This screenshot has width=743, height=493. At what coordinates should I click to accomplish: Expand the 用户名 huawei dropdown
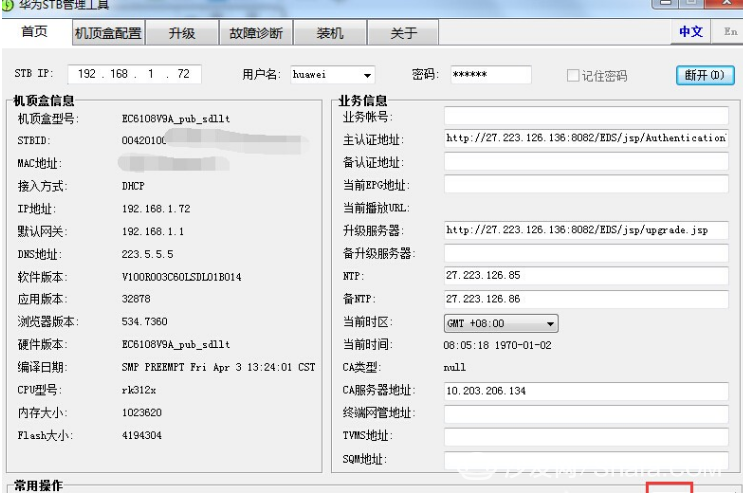pyautogui.click(x=367, y=75)
